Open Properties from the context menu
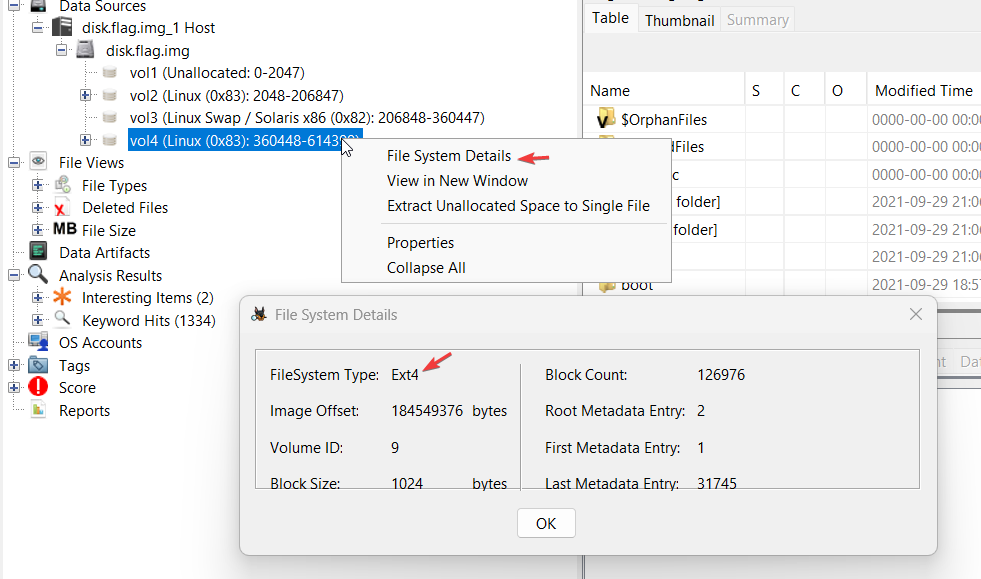 pos(420,243)
